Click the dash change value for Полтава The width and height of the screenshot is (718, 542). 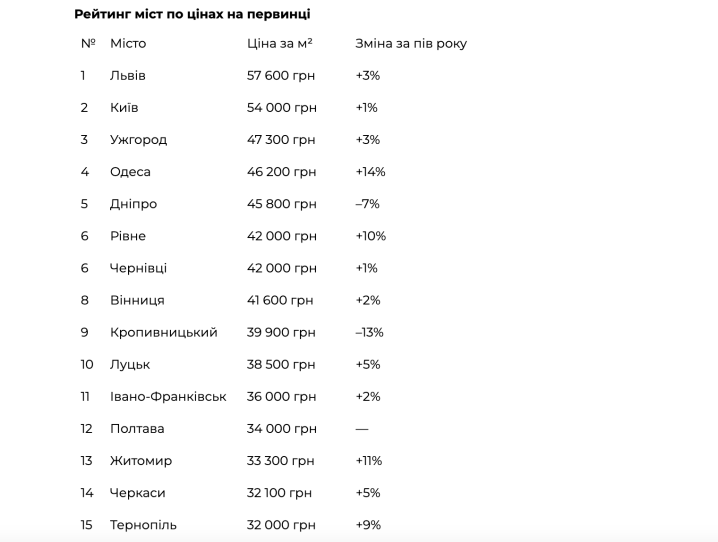point(361,428)
